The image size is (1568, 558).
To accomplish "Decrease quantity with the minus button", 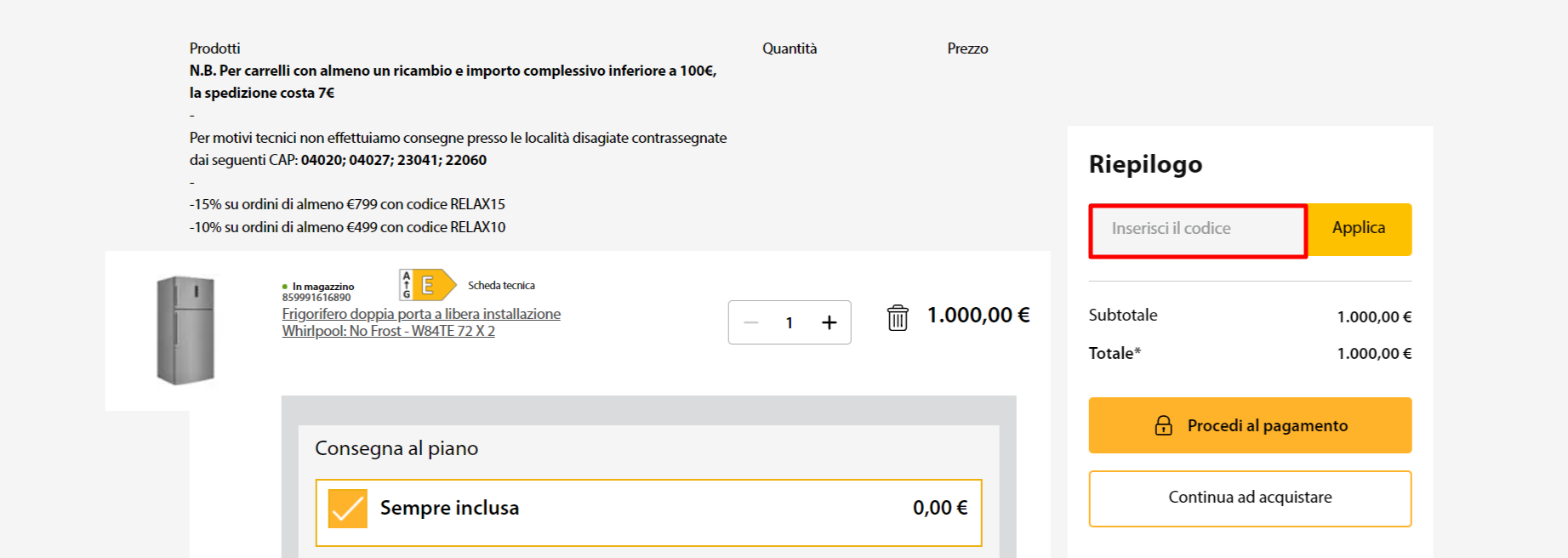I will 750,322.
